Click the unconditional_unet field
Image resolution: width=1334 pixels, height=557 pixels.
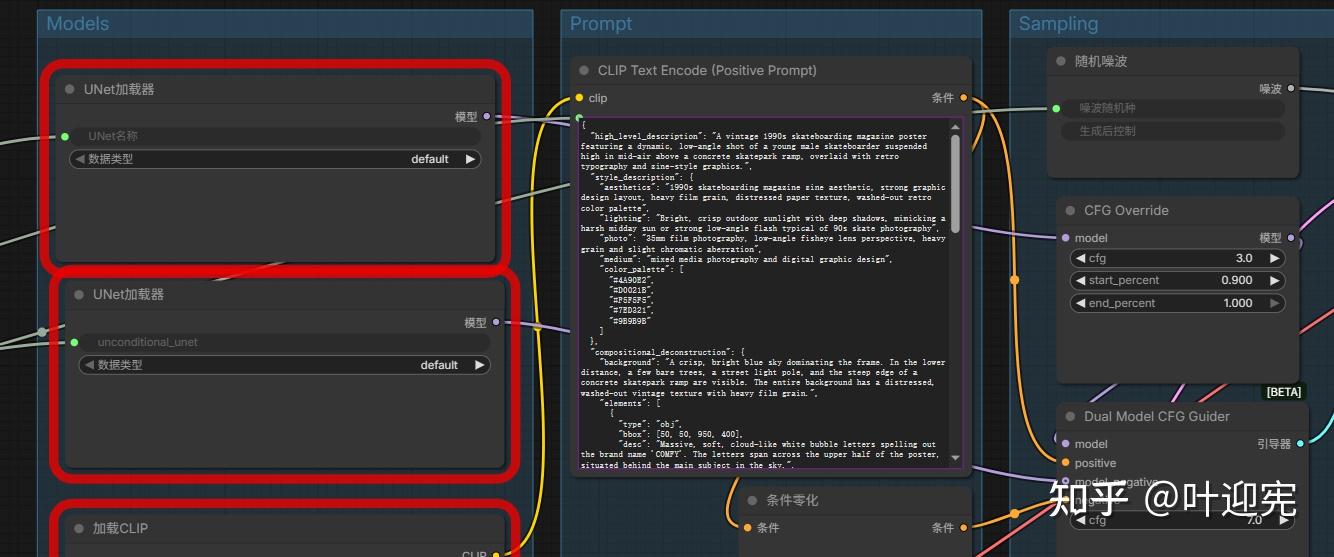coord(284,342)
